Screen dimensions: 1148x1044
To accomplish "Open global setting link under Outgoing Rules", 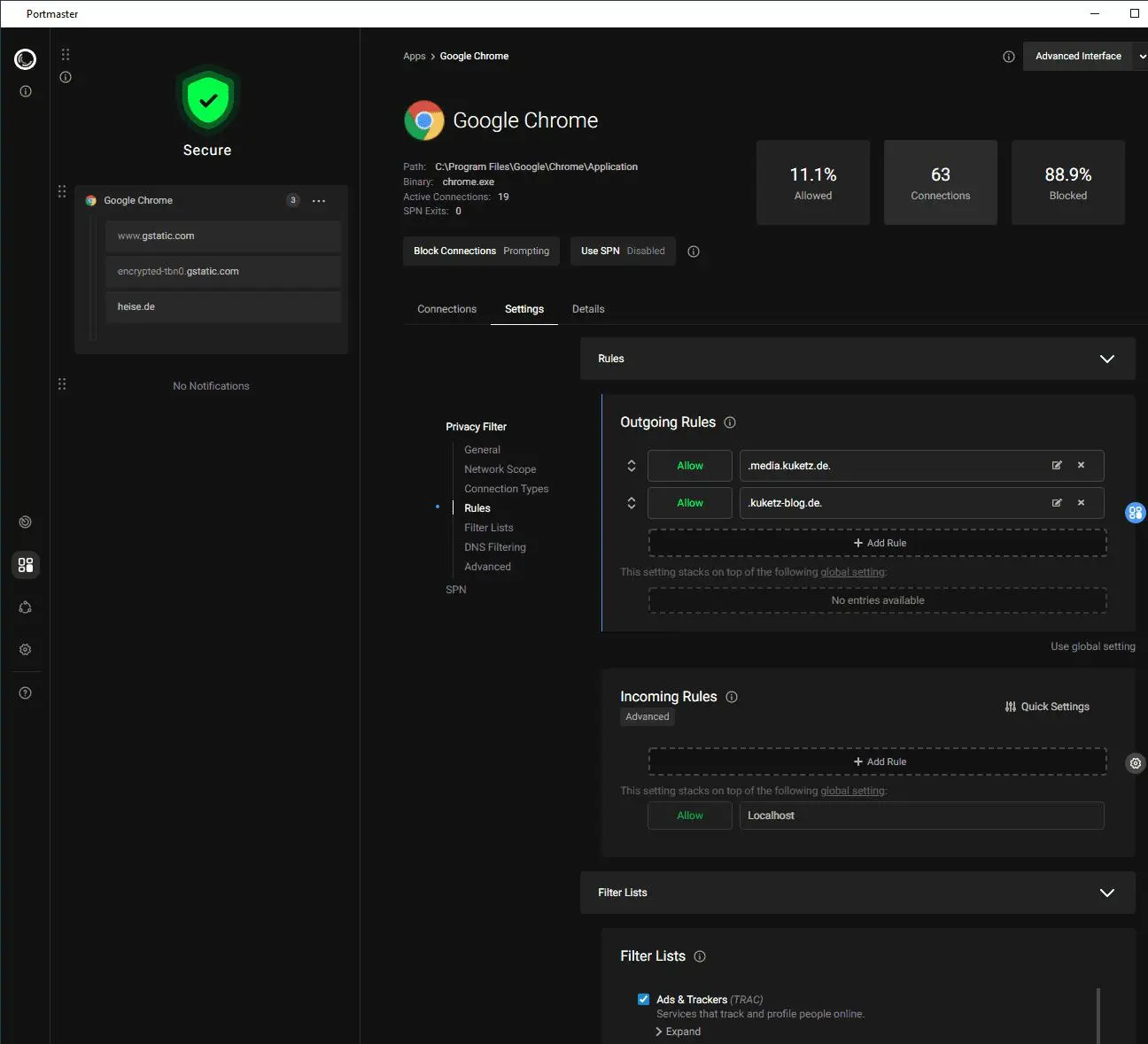I will [x=853, y=572].
